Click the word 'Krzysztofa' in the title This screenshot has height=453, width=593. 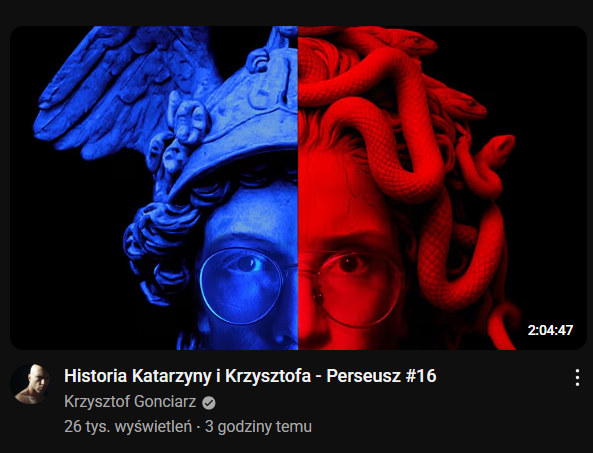pos(268,376)
